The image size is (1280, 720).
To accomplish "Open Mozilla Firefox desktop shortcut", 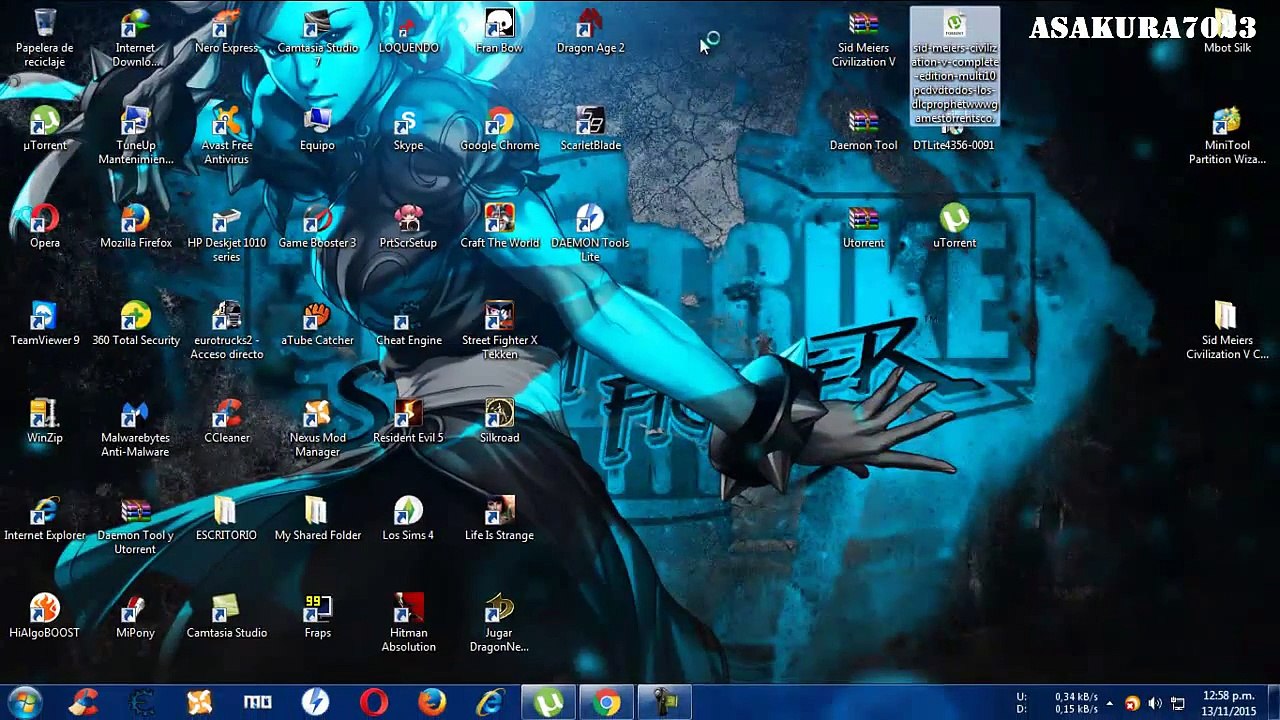I will point(135,227).
